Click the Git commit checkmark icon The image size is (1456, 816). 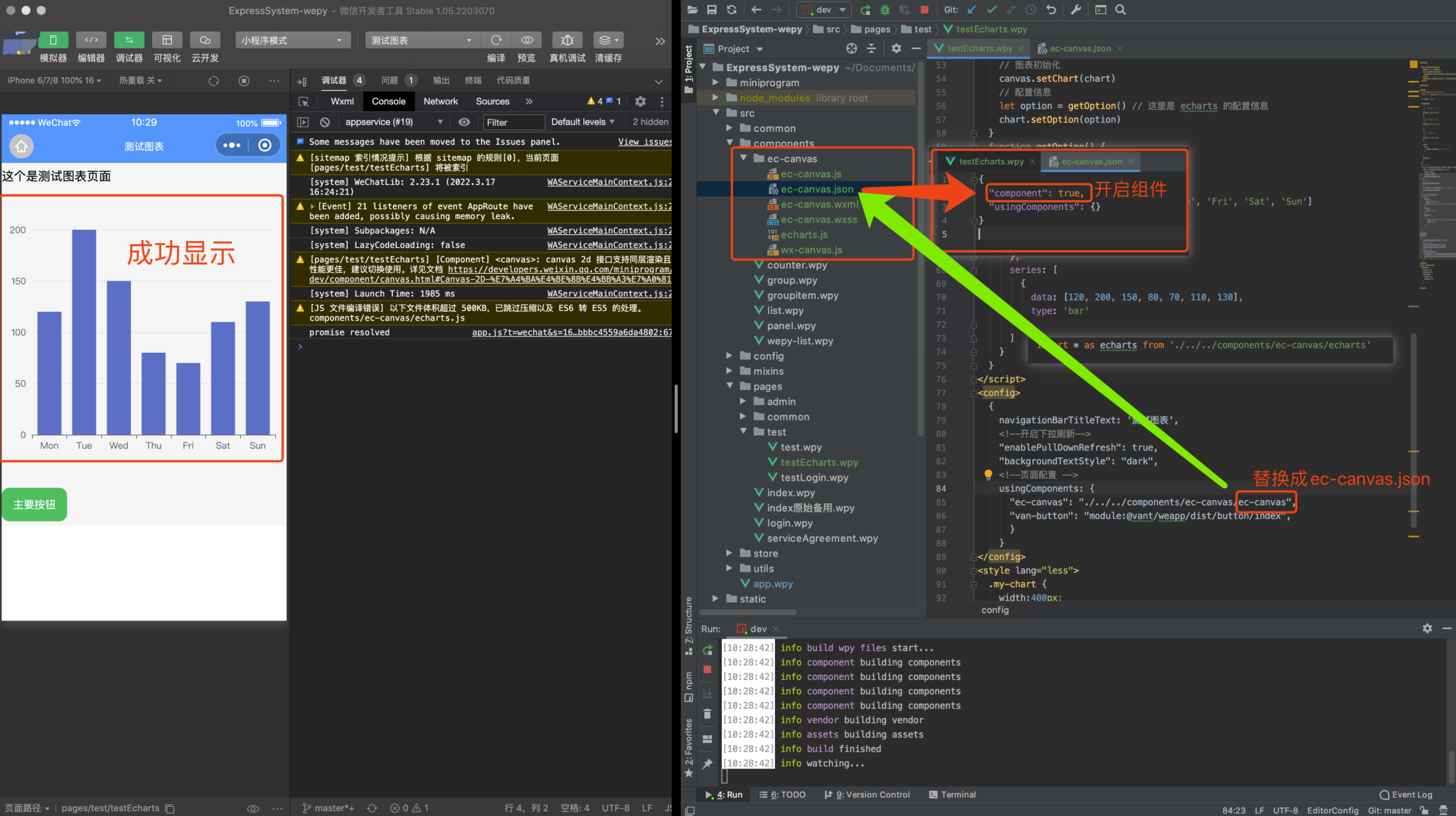tap(991, 10)
